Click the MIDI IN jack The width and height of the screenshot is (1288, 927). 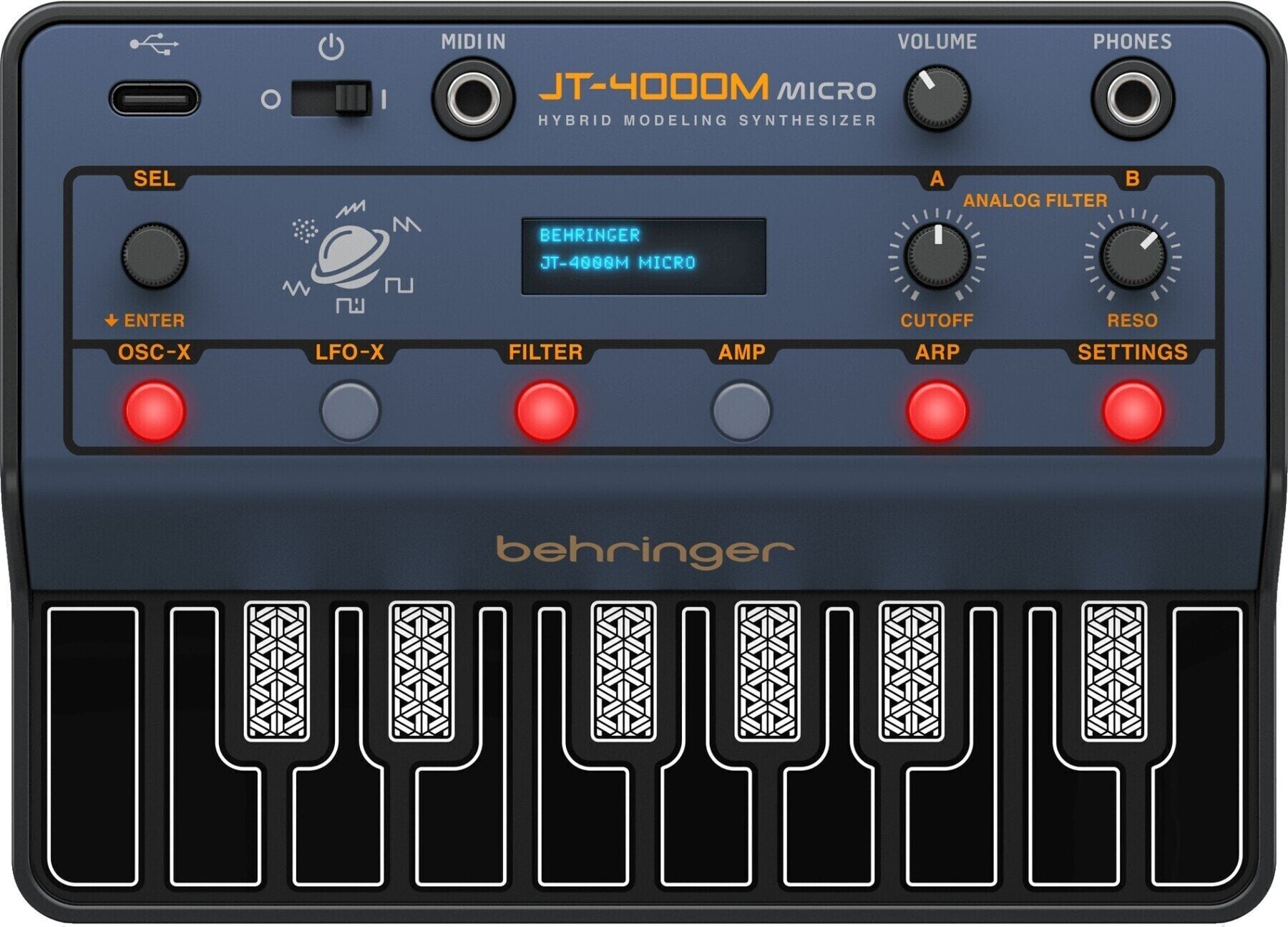click(x=473, y=98)
